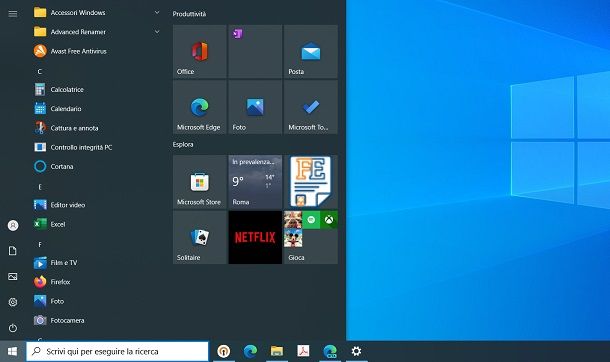Open the Office tile
This screenshot has height=362, width=610.
[200, 51]
